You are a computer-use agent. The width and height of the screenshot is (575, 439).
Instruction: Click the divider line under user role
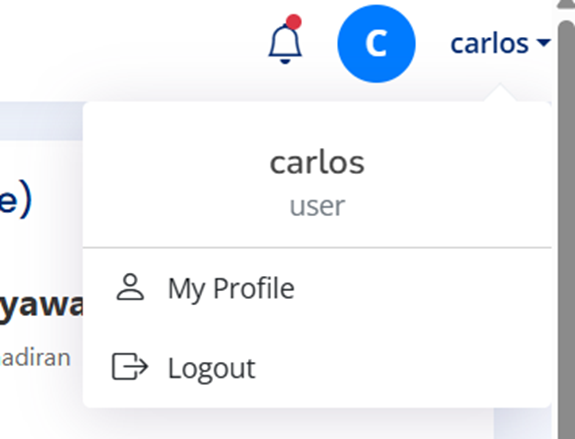click(317, 248)
